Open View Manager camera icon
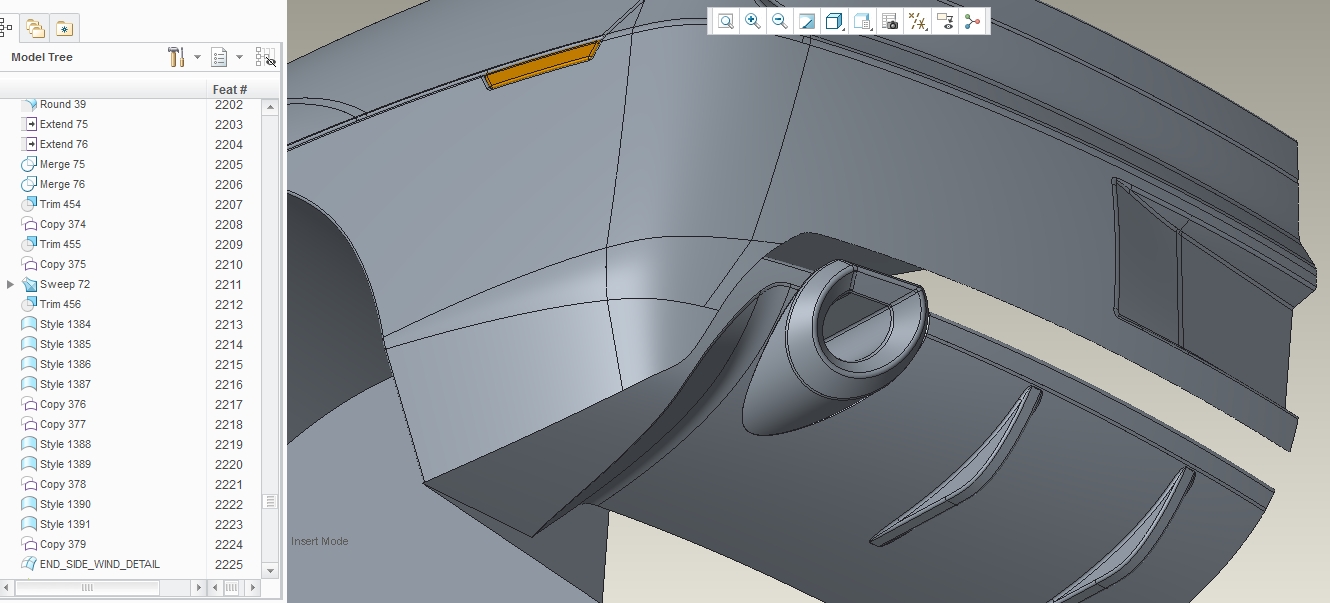The height and width of the screenshot is (603, 1330). pyautogui.click(x=890, y=21)
